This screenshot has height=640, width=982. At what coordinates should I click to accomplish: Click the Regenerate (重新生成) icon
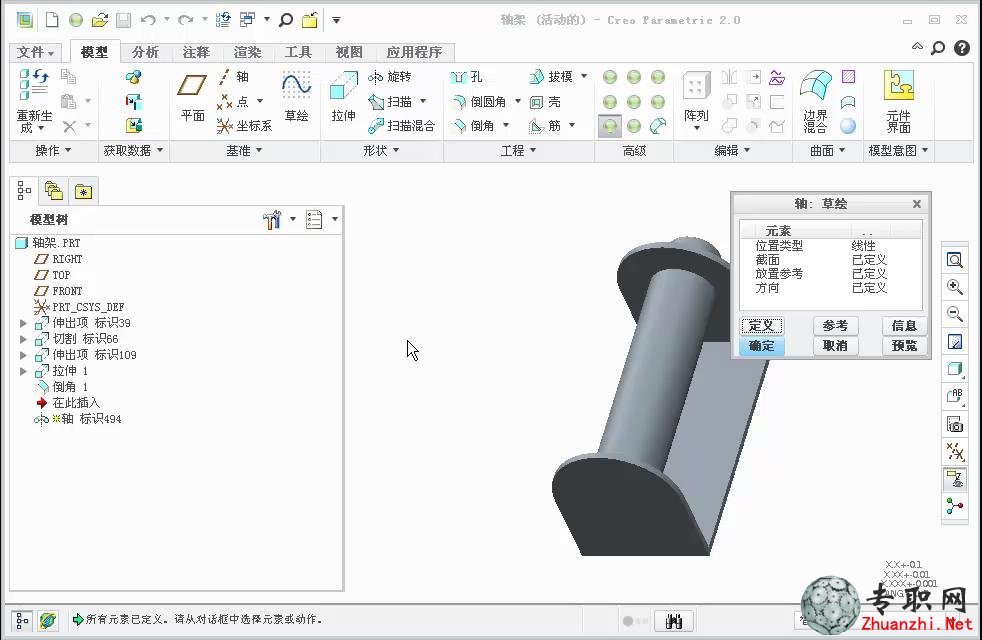tap(34, 85)
